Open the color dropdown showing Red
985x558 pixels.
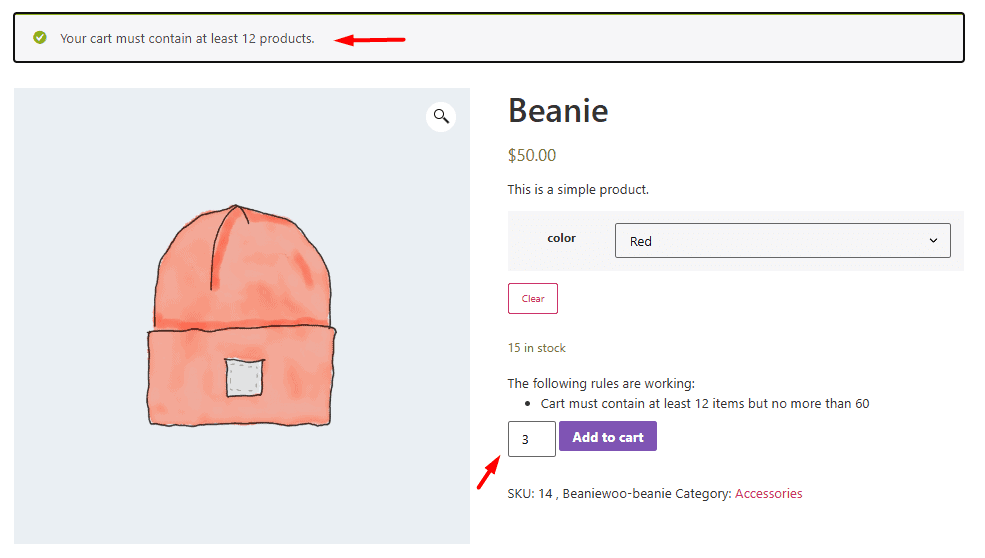(x=781, y=241)
